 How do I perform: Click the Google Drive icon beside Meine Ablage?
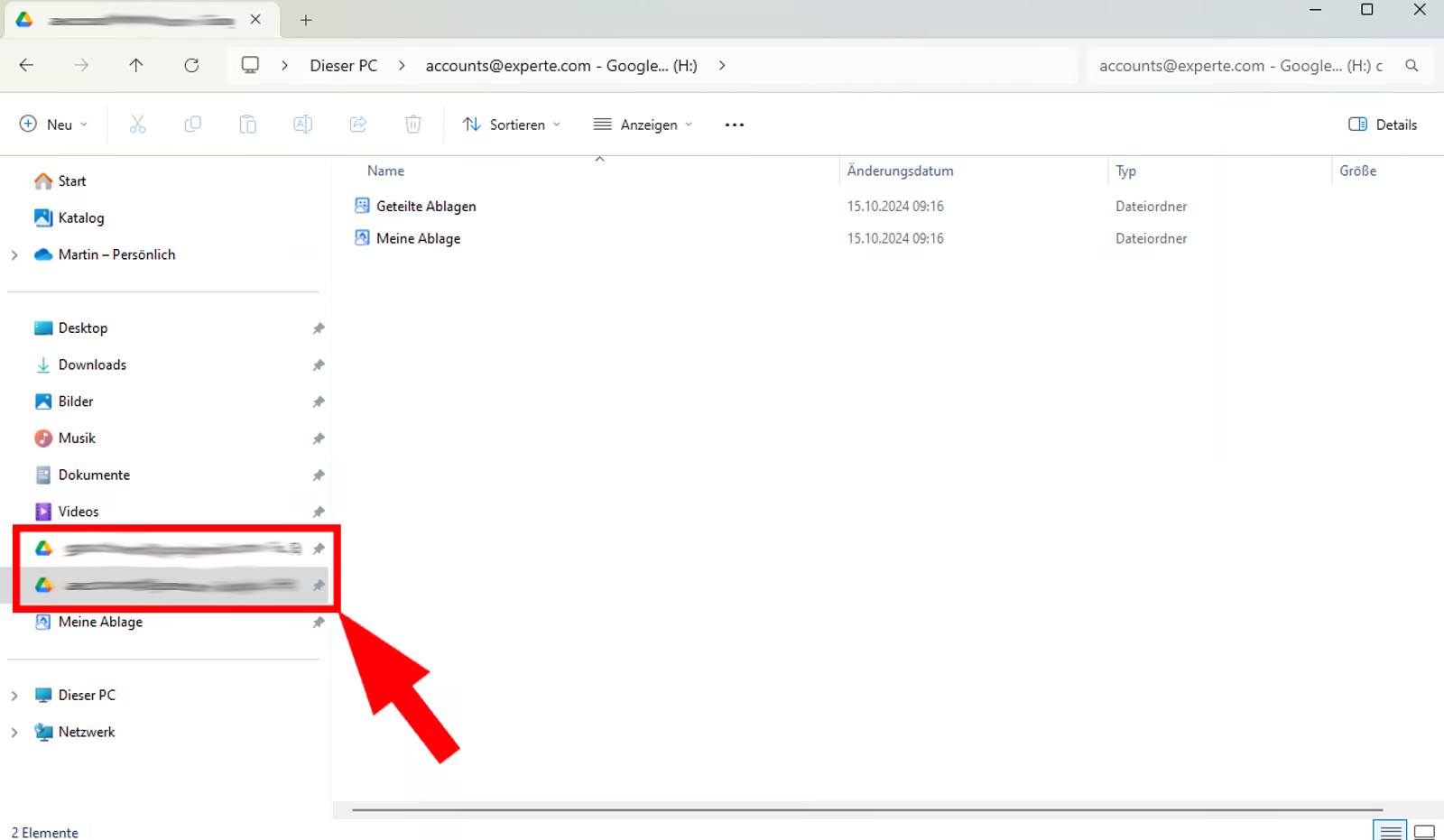click(42, 622)
